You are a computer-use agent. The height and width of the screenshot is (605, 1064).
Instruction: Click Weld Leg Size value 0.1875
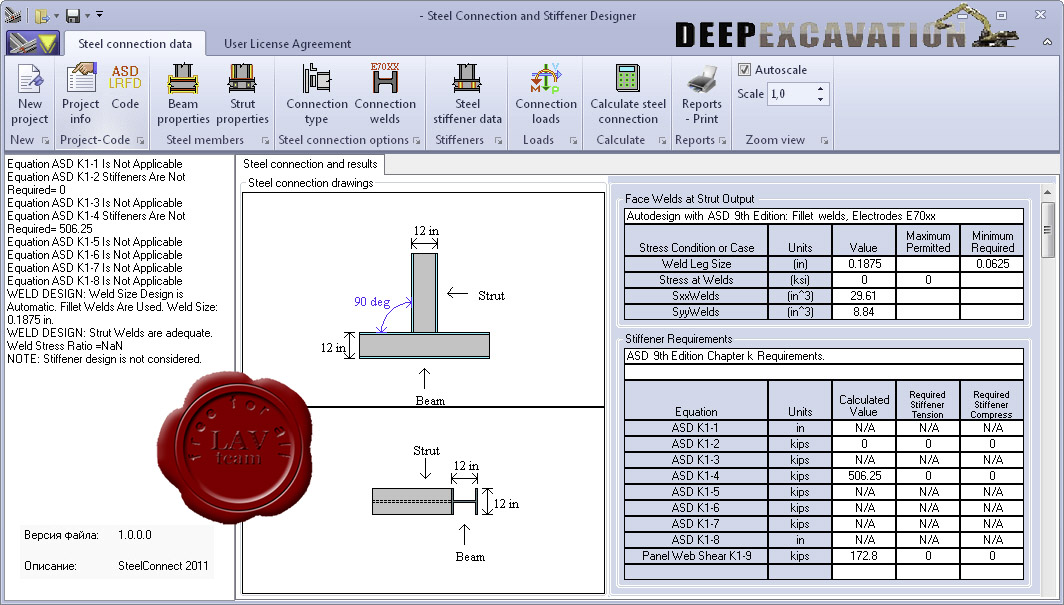[x=864, y=264]
